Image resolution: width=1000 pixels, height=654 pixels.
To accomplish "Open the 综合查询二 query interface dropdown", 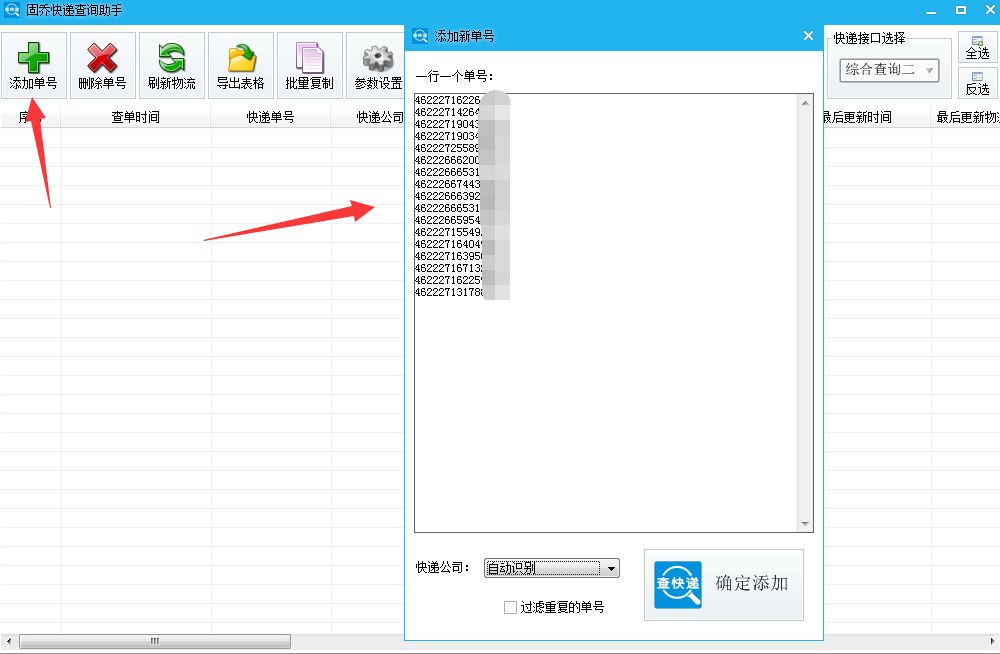I will [x=888, y=70].
